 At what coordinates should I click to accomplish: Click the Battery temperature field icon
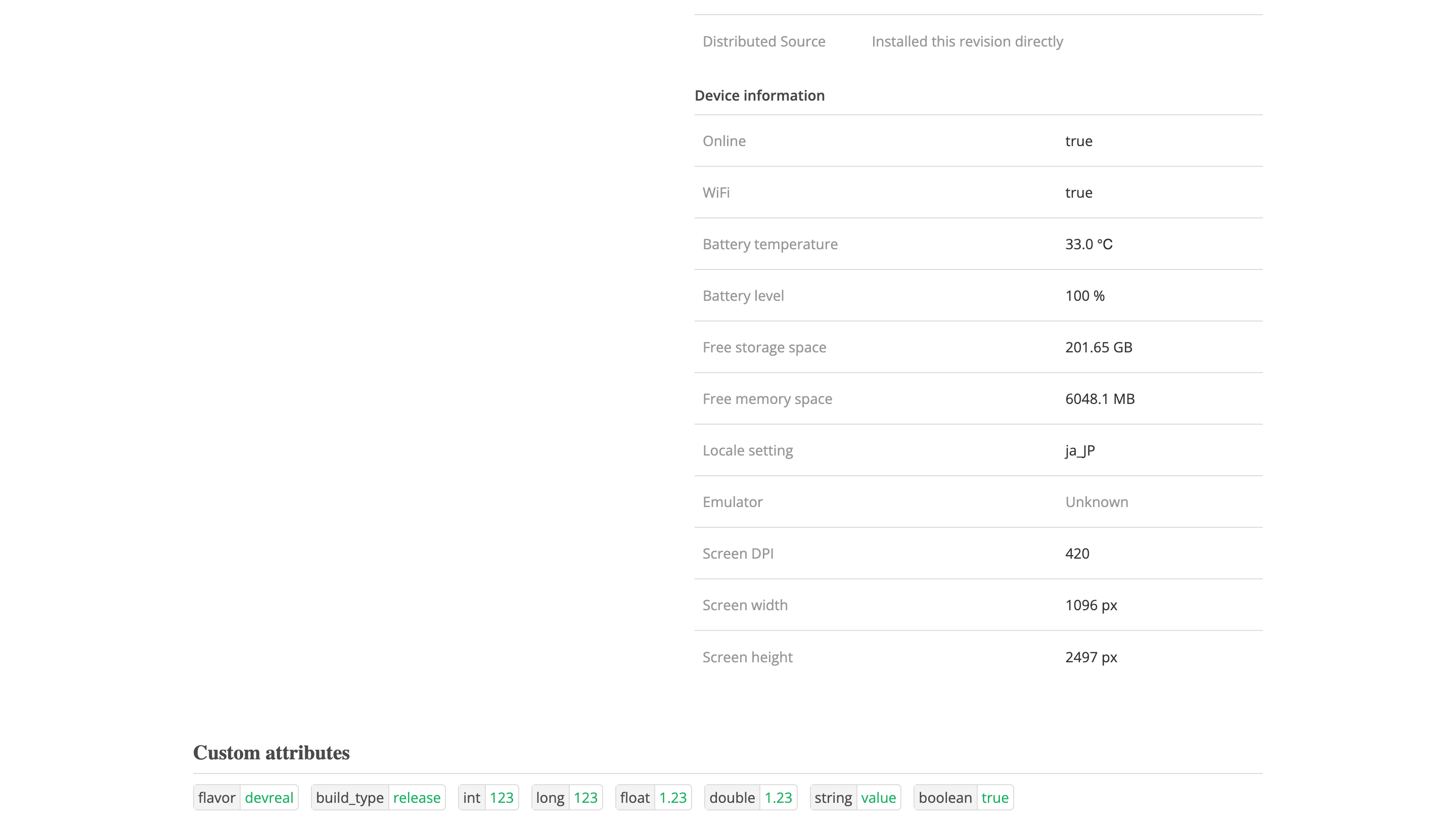click(770, 243)
